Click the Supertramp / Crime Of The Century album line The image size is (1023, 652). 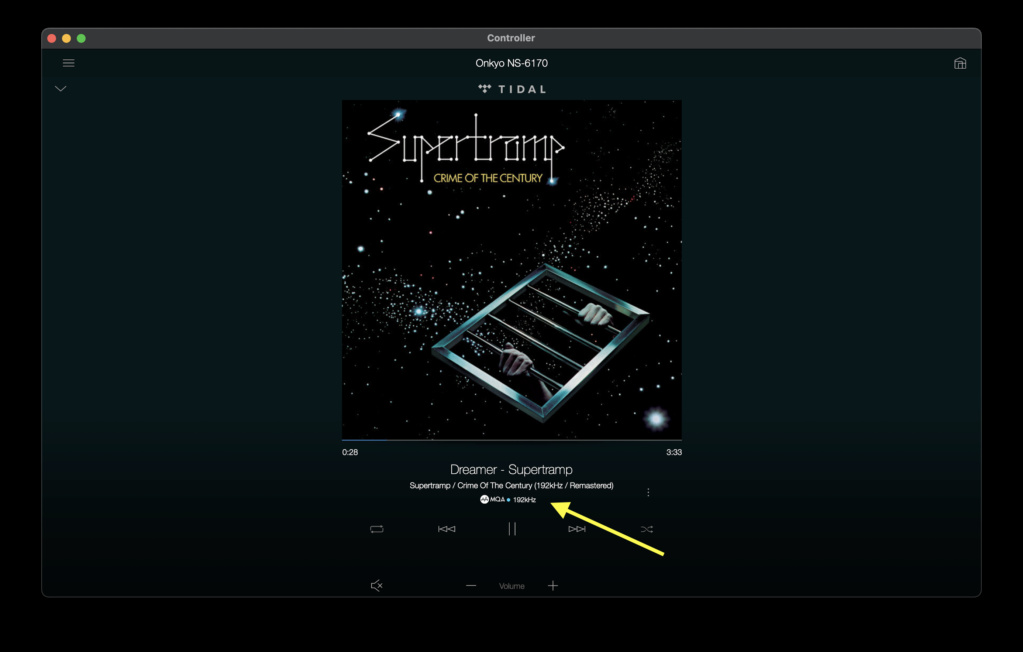512,486
